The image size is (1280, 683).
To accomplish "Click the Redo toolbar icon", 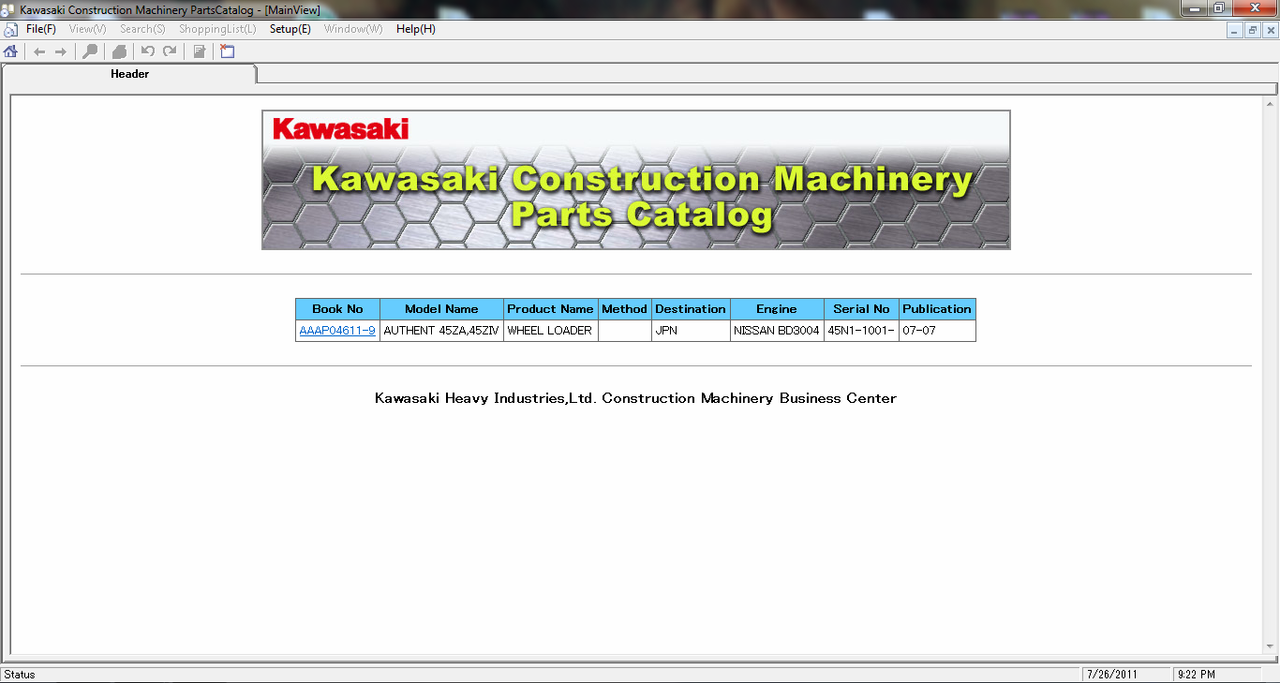I will 169,51.
